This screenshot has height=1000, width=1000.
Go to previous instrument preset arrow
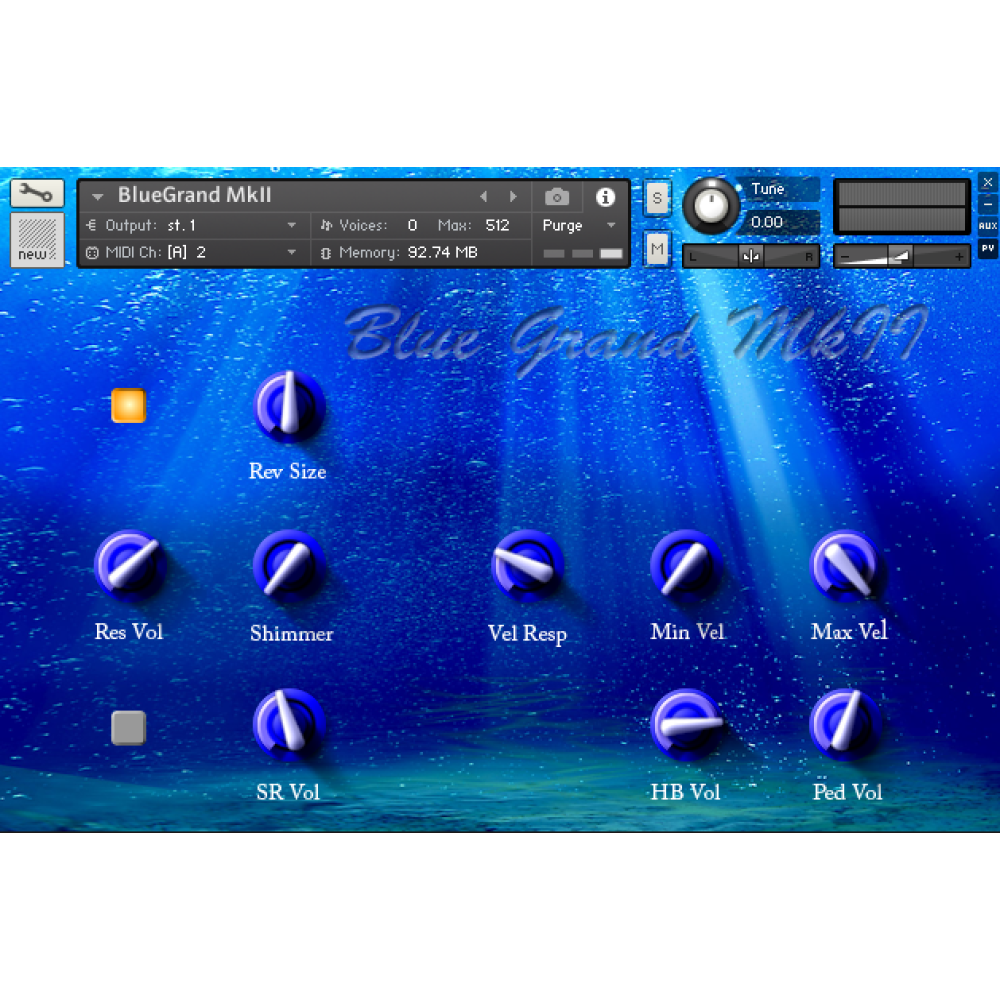click(x=484, y=197)
